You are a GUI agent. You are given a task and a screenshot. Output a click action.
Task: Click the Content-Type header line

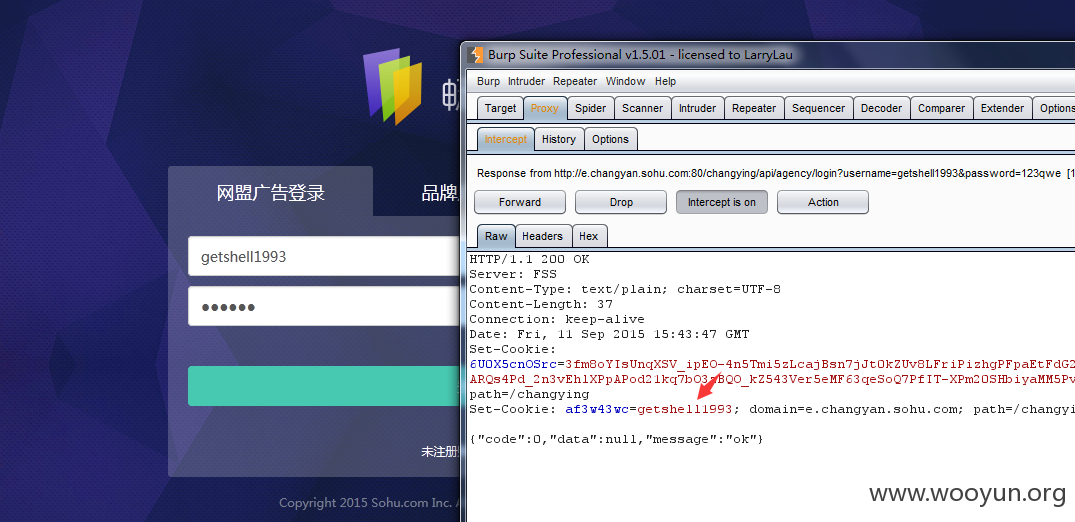pos(625,289)
